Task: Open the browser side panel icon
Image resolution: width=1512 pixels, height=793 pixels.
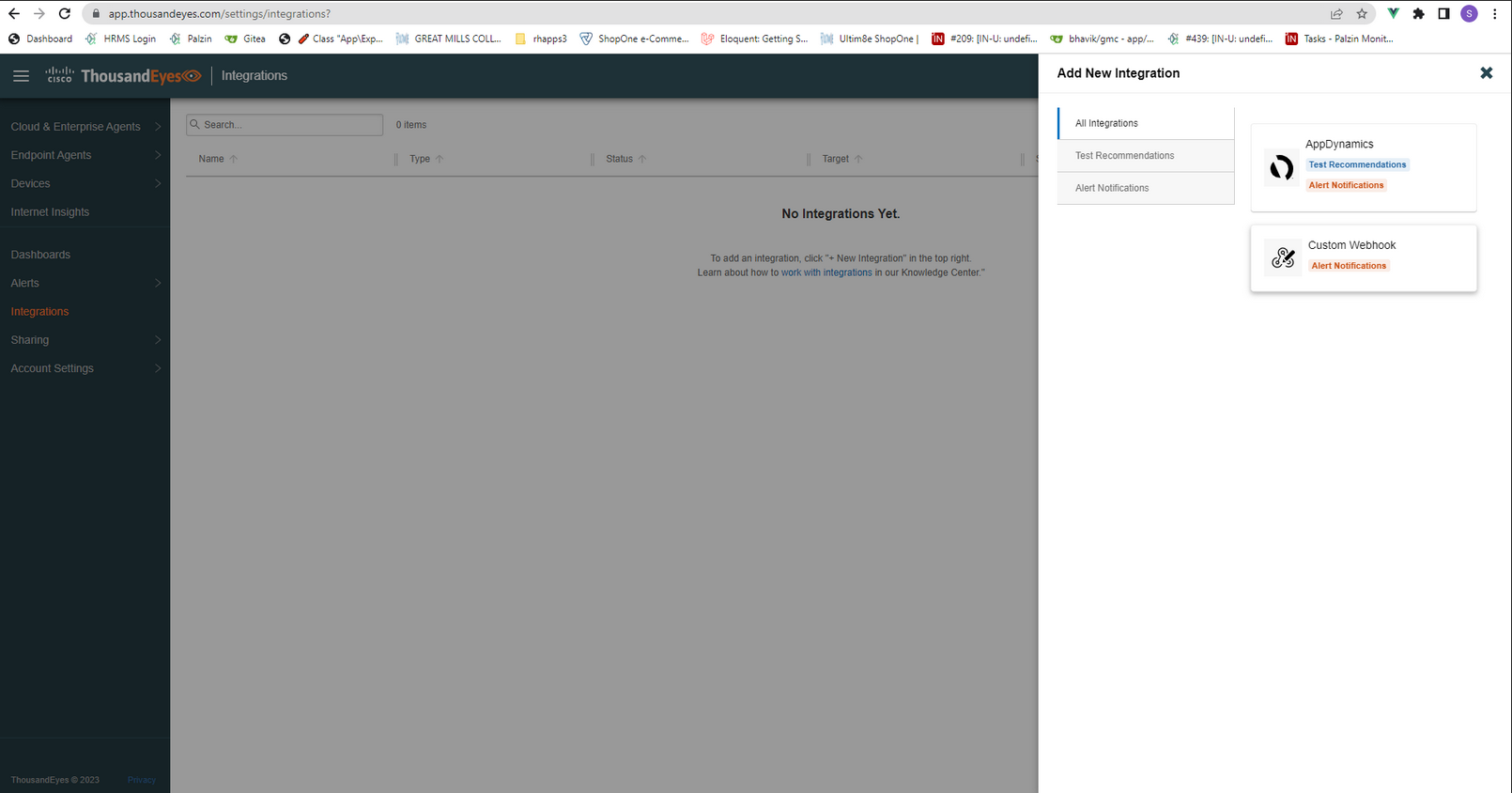Action: pos(1444,14)
